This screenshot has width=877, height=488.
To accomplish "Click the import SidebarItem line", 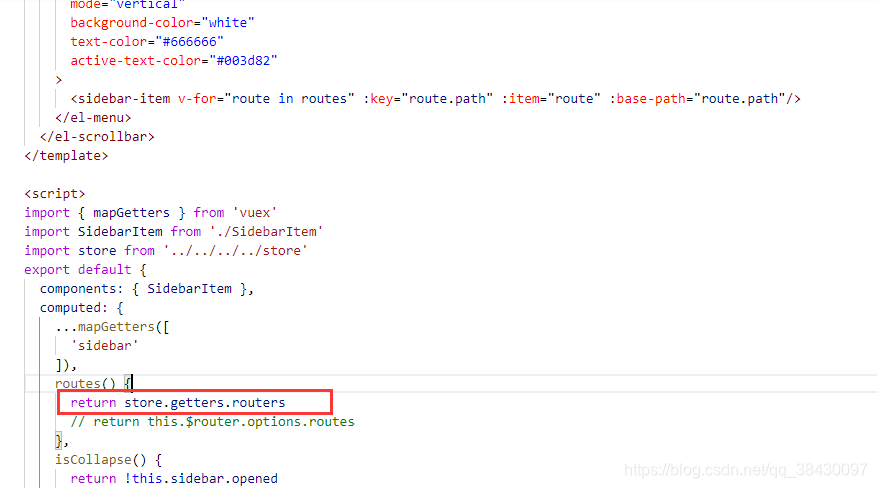I will [173, 232].
